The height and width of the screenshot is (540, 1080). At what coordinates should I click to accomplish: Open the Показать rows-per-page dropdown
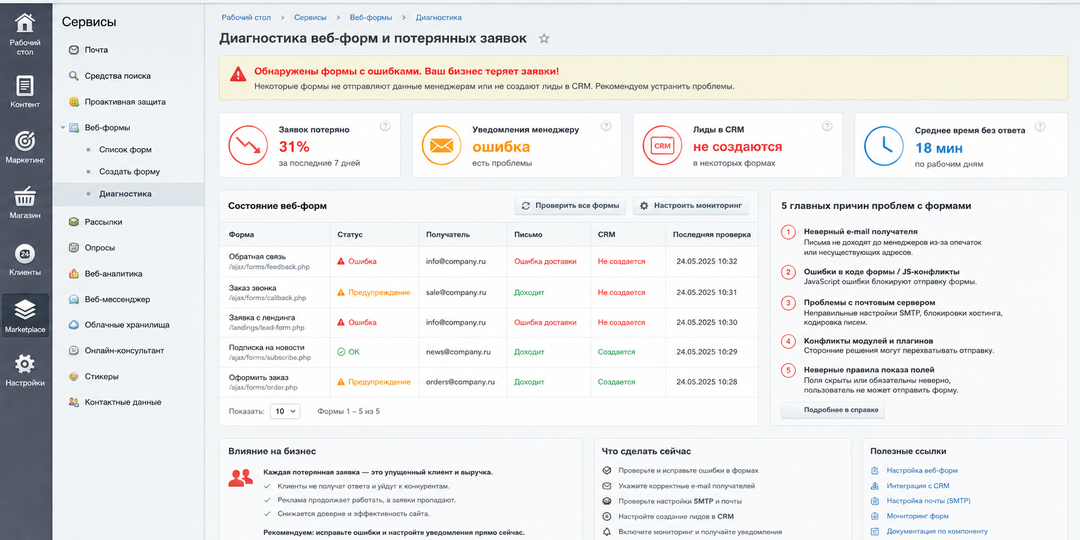[284, 411]
